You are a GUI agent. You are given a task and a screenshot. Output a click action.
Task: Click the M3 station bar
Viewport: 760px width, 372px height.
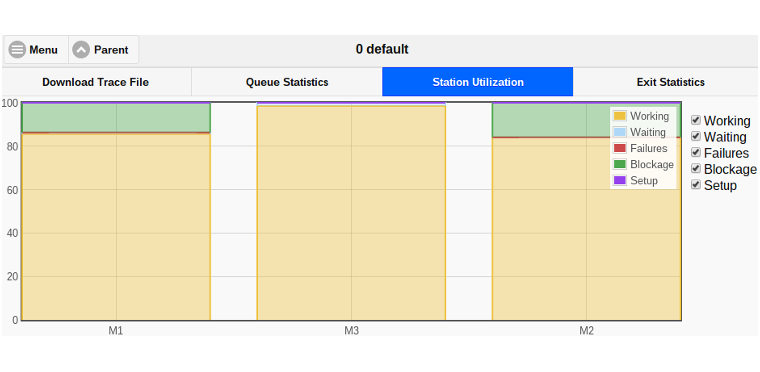point(351,211)
